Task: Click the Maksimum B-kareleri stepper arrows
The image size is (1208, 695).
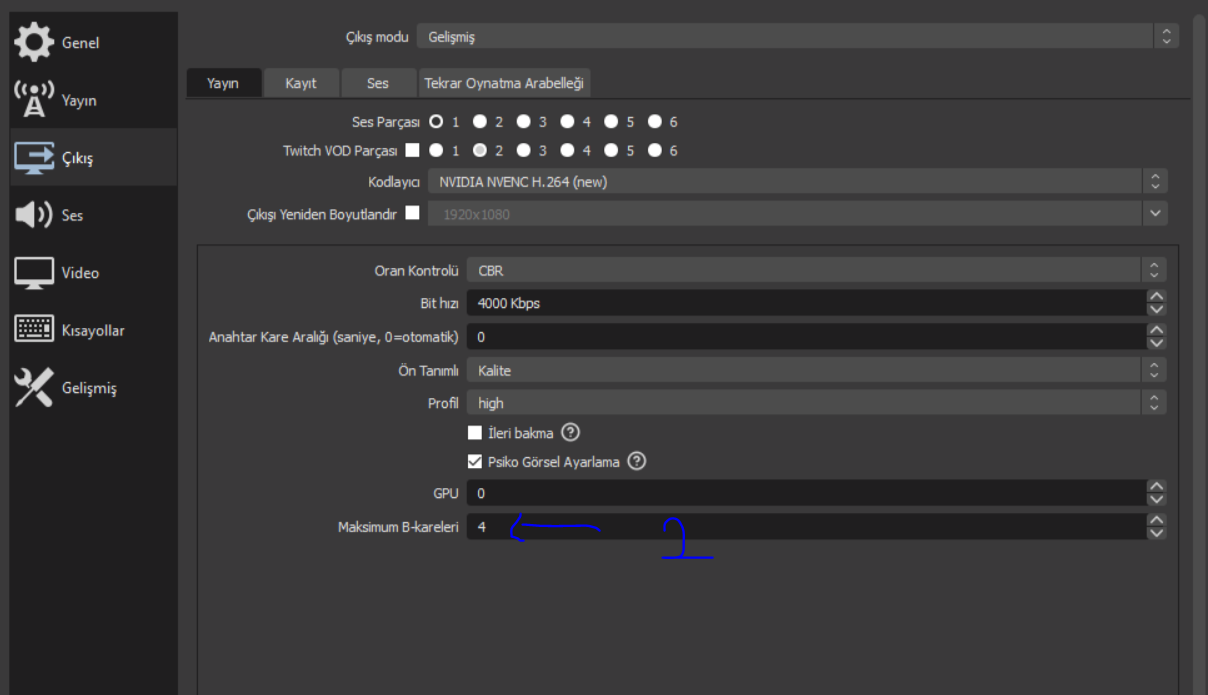Action: click(x=1158, y=527)
